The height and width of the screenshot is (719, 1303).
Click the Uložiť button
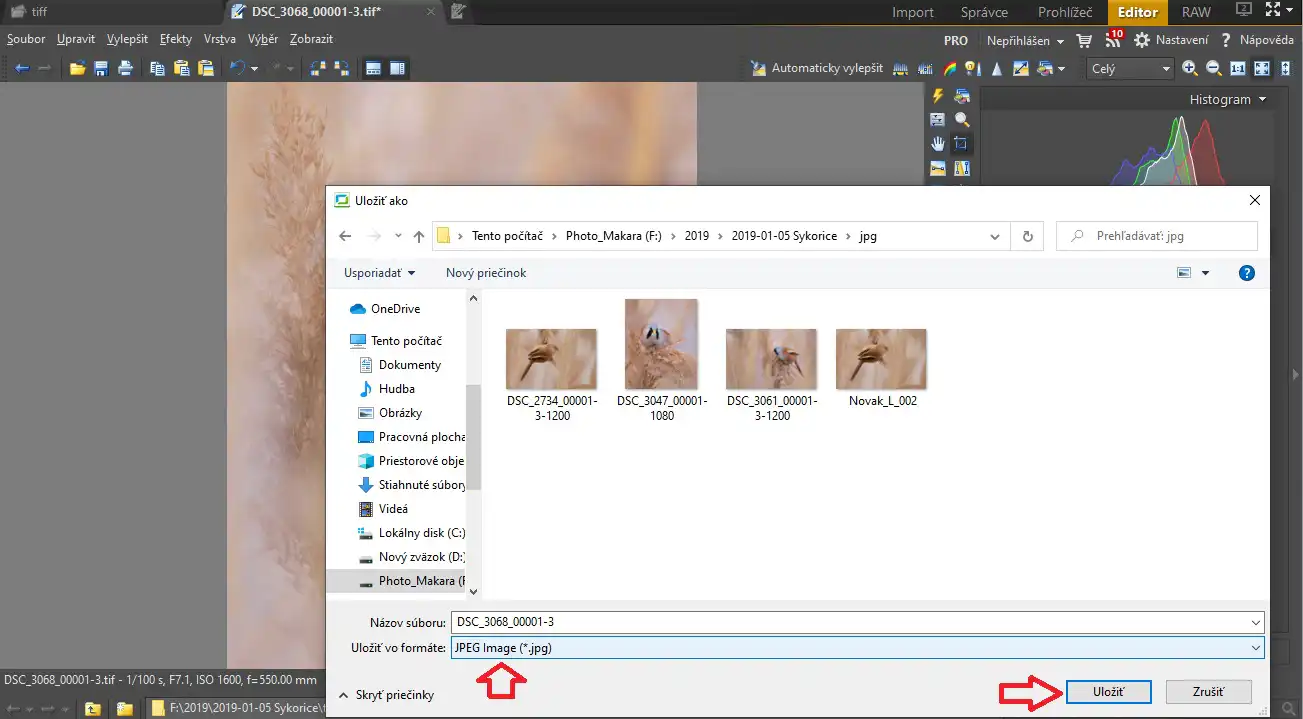1109,692
